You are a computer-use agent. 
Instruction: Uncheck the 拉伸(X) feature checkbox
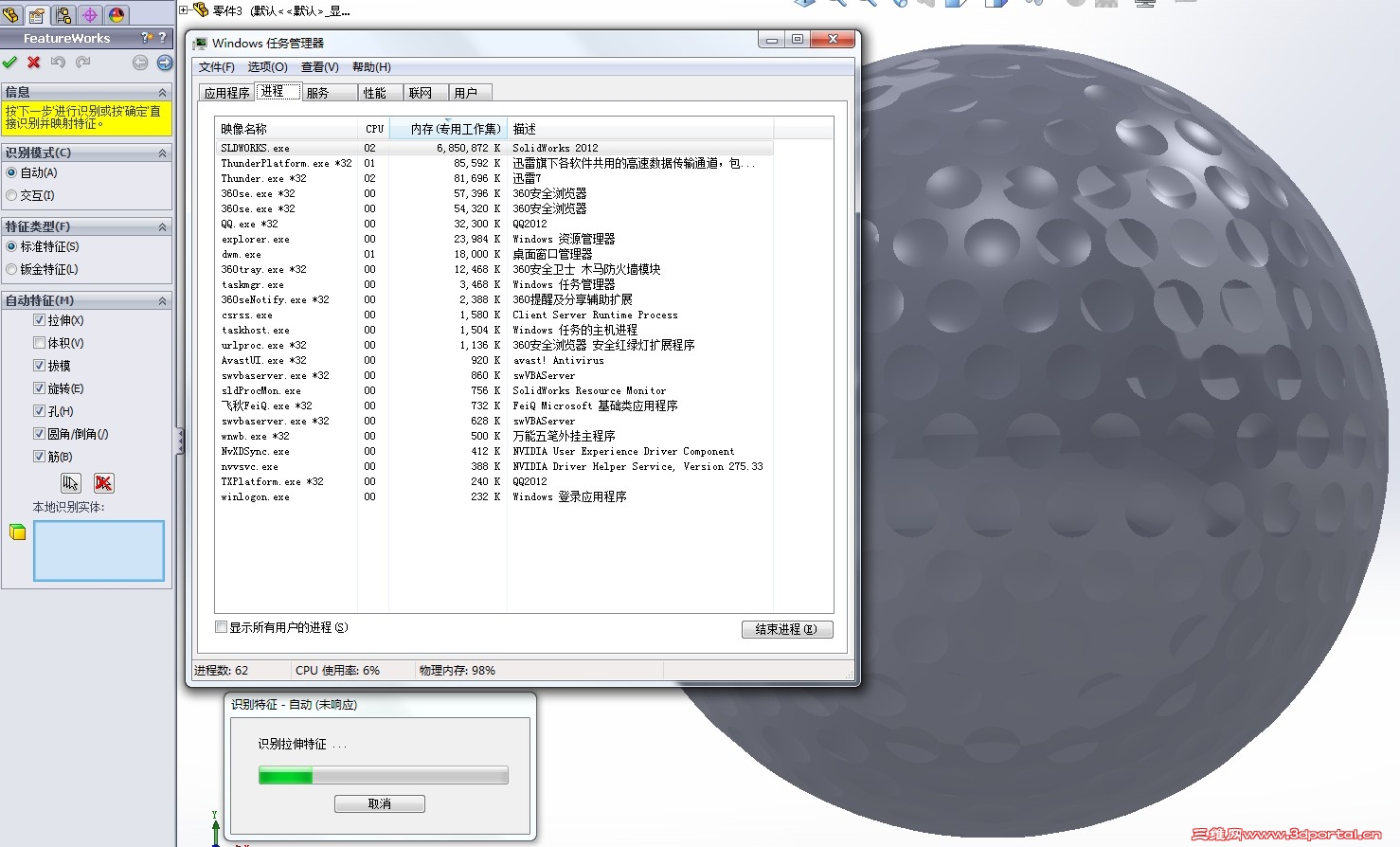click(x=39, y=320)
